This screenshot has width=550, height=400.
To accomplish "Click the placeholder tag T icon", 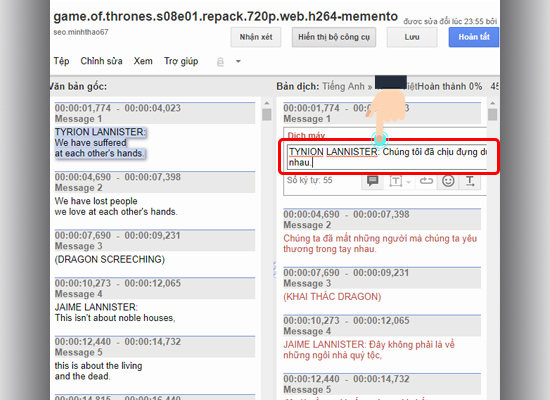I will 395,181.
